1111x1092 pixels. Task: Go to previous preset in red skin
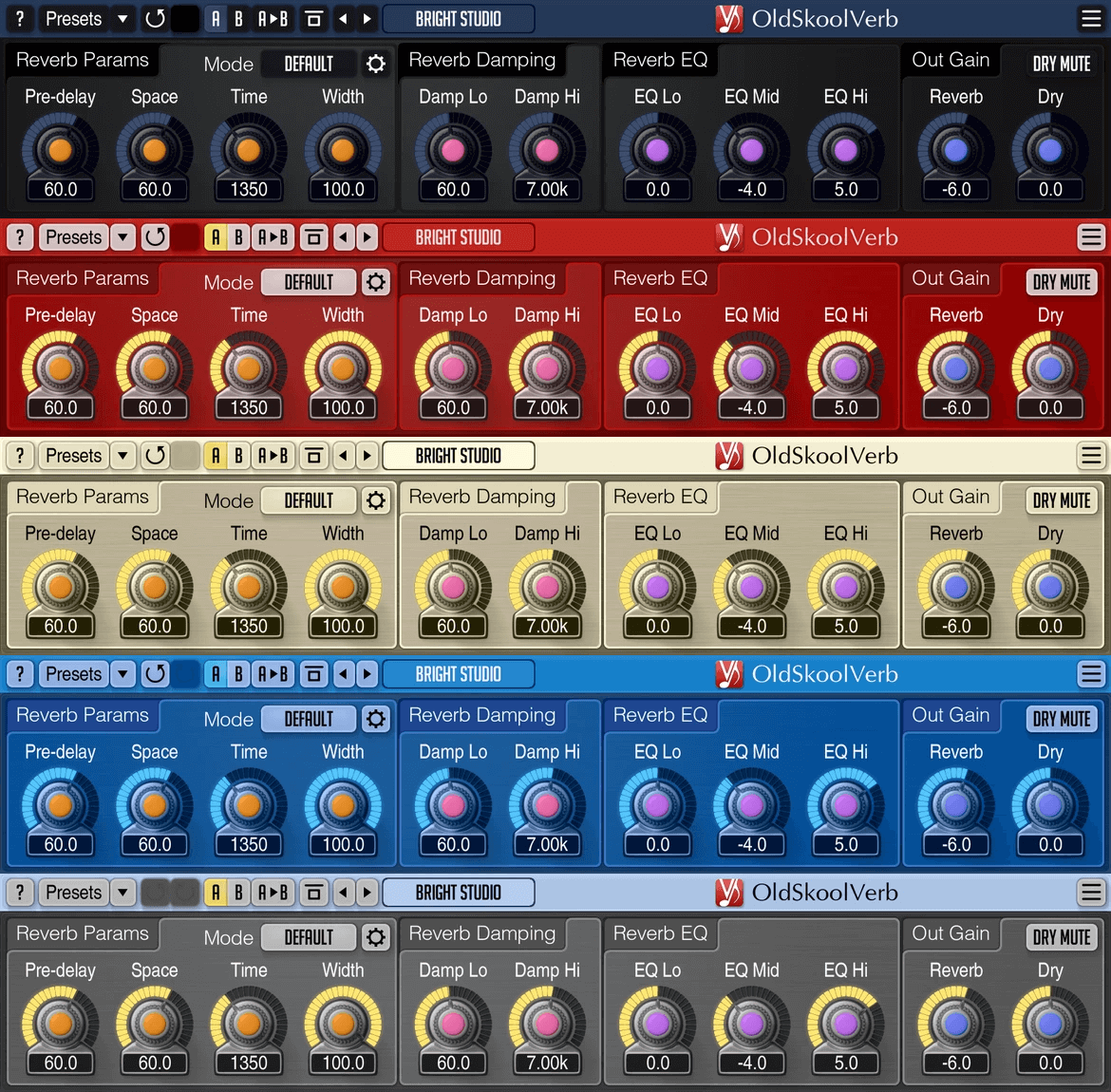coord(344,237)
